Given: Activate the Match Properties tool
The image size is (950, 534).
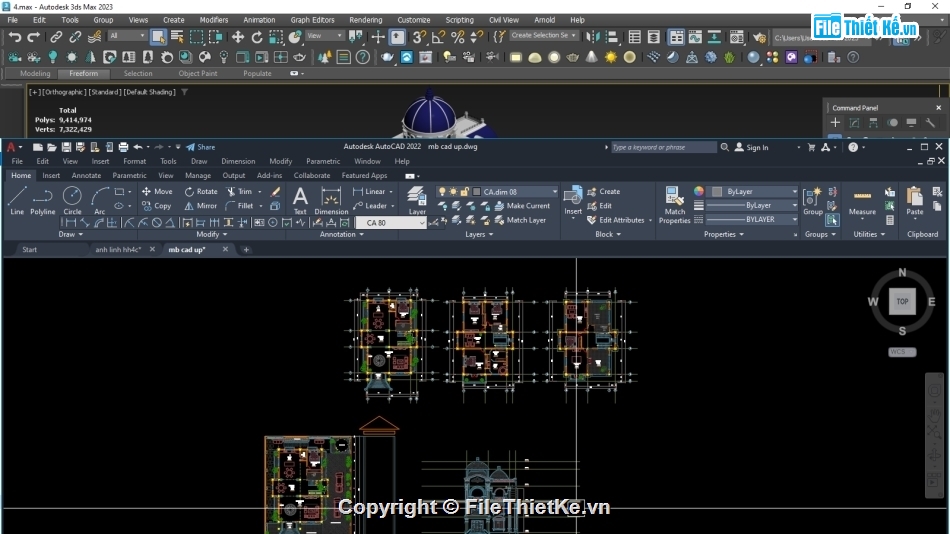Looking at the screenshot, I should pos(674,205).
